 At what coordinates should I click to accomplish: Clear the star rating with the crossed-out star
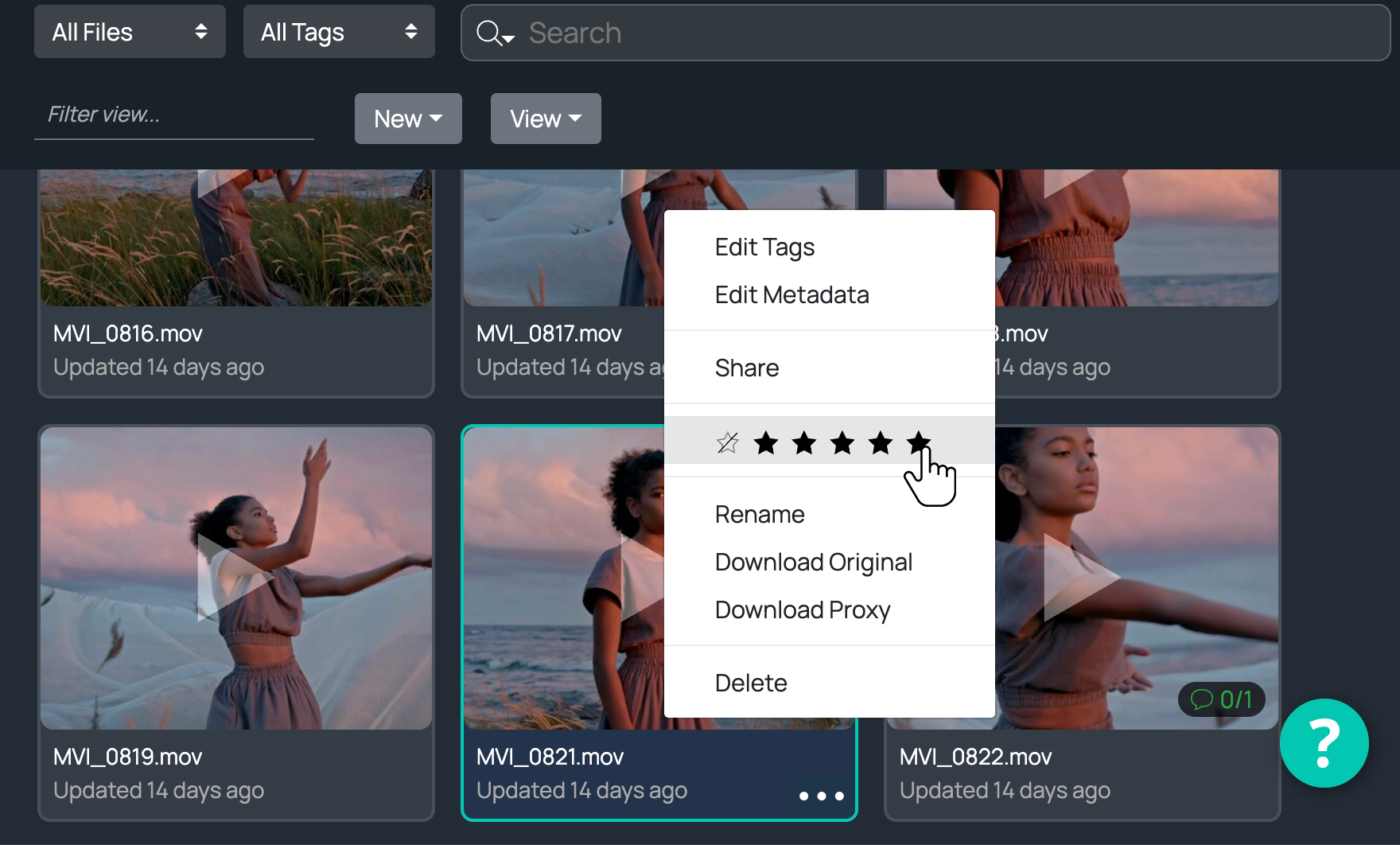tap(727, 442)
